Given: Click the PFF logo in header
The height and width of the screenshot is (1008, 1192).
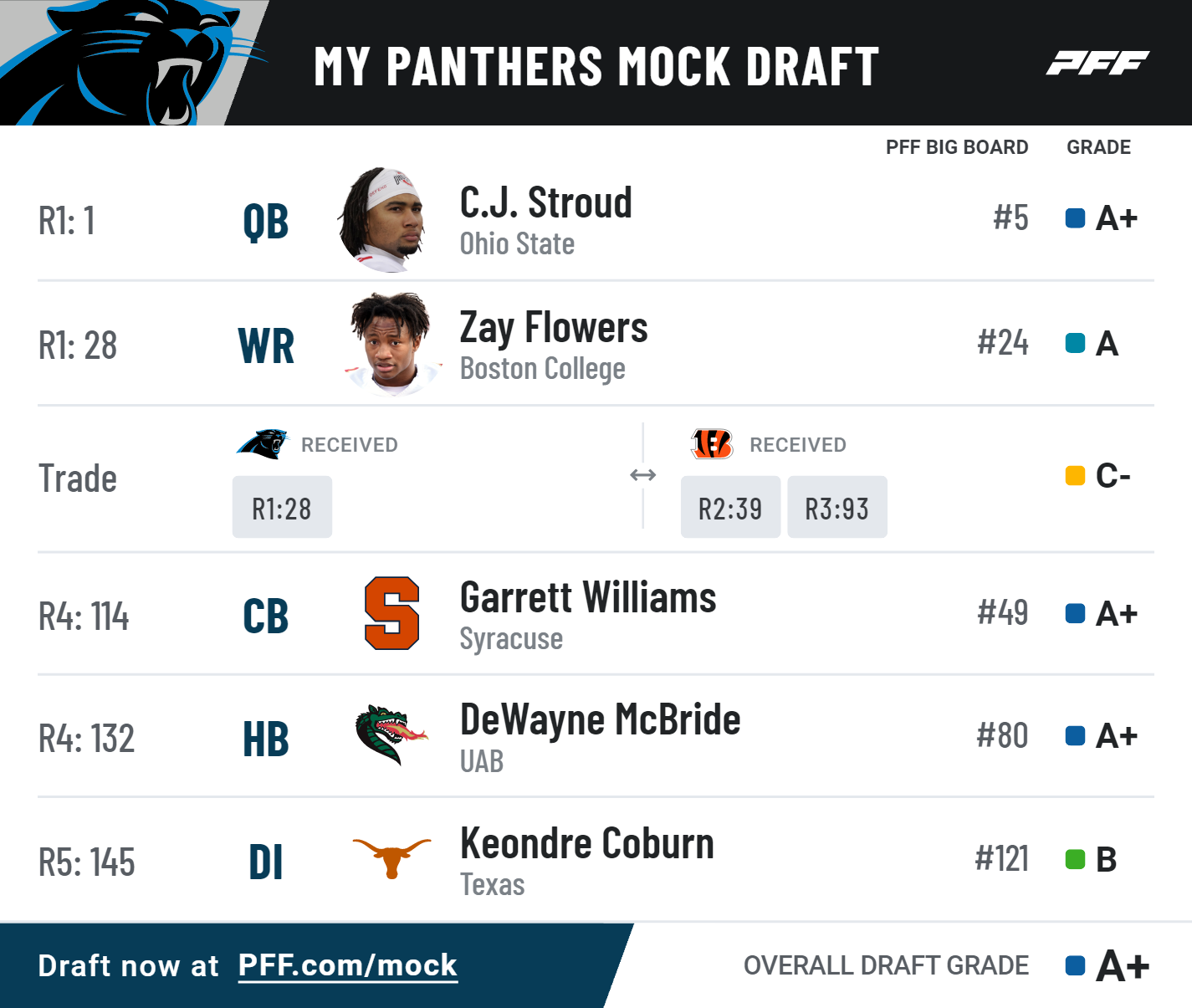Looking at the screenshot, I should coord(1097,63).
